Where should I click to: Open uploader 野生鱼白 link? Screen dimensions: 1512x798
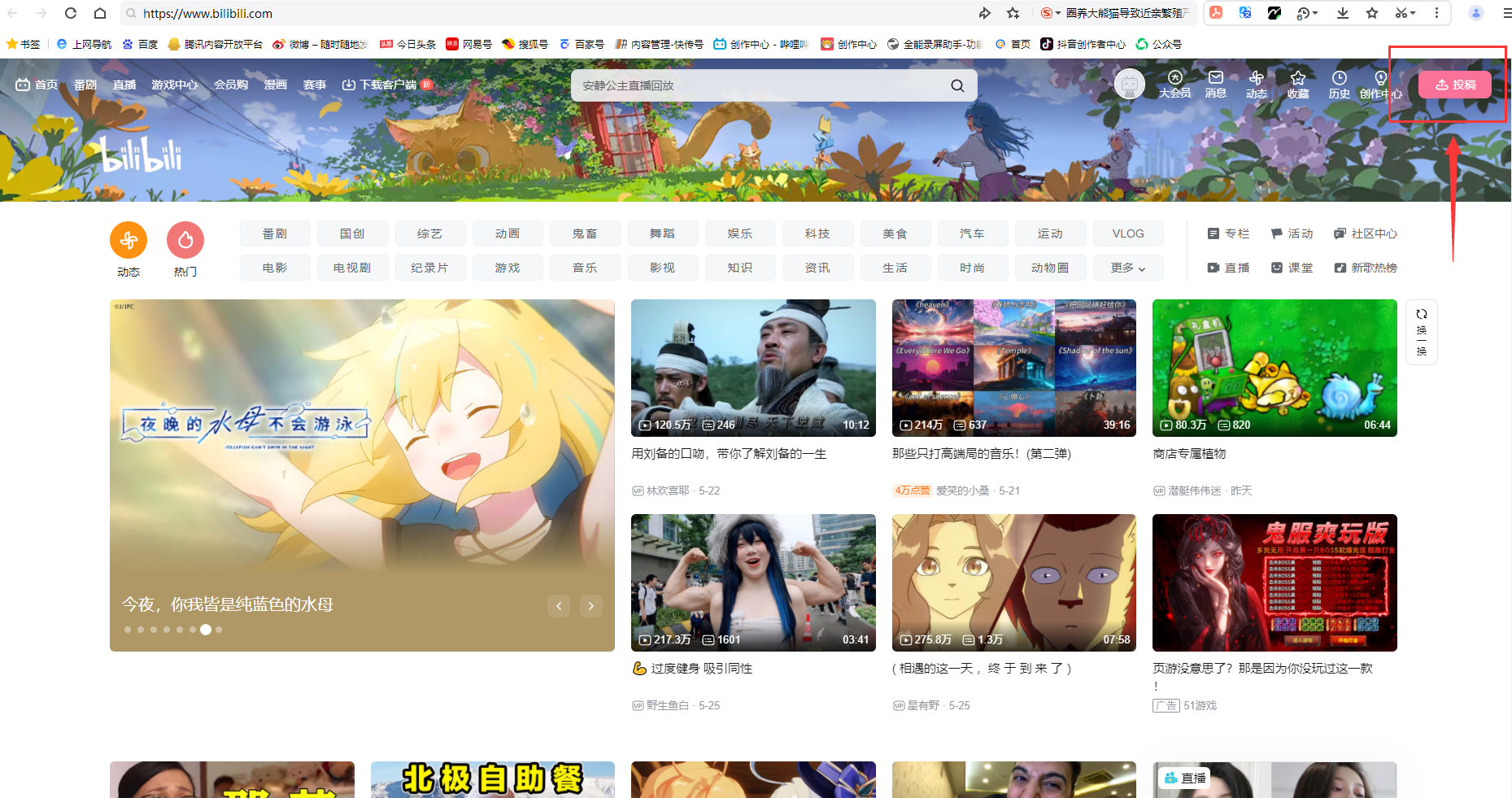click(668, 705)
